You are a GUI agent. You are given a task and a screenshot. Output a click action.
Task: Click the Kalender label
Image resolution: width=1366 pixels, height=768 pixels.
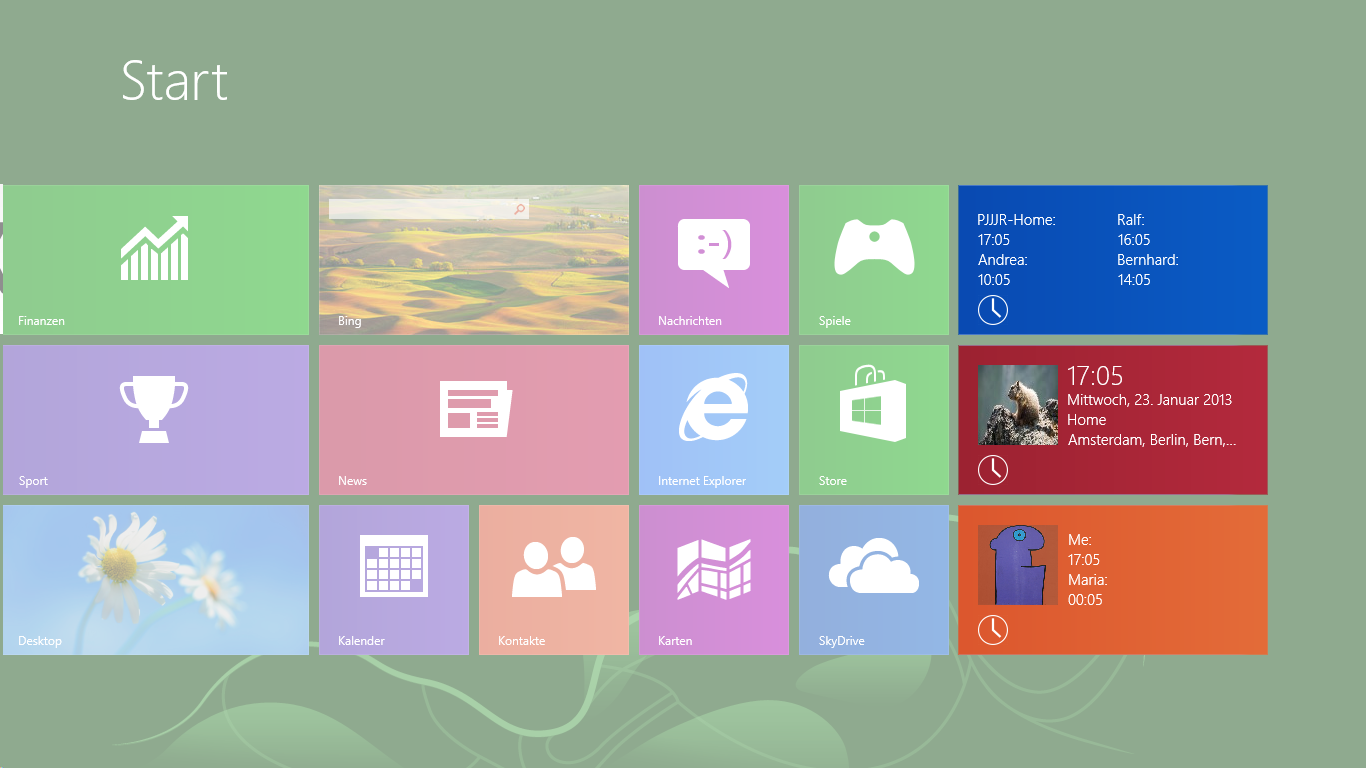click(x=361, y=641)
